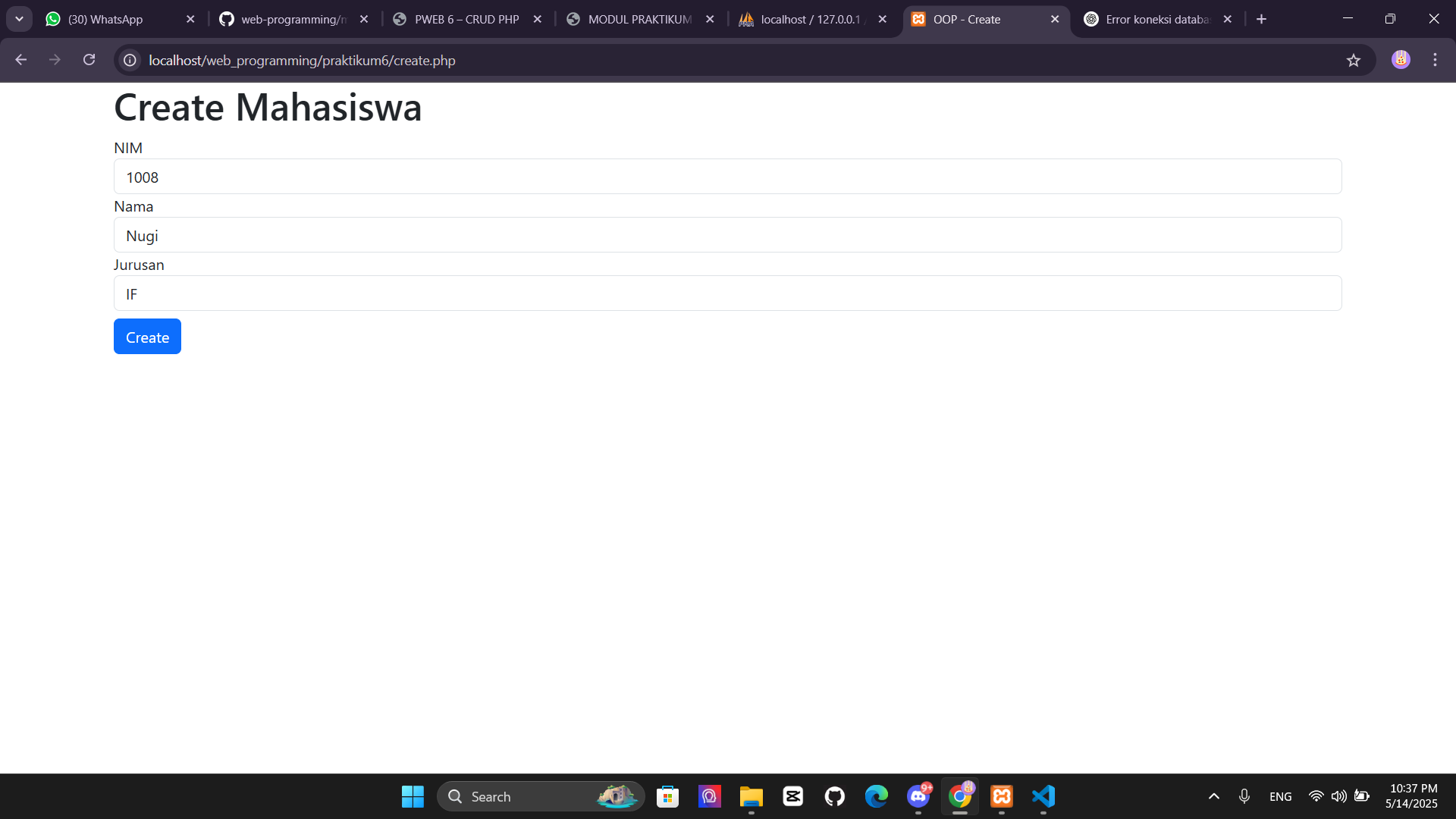Expand hidden icons in the system tray
Screen dimensions: 1456x819
click(1213, 796)
